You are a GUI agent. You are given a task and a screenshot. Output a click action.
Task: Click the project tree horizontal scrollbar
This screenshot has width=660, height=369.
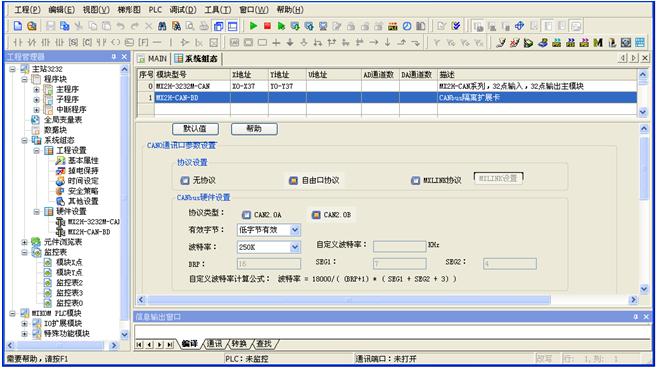[x=61, y=346]
